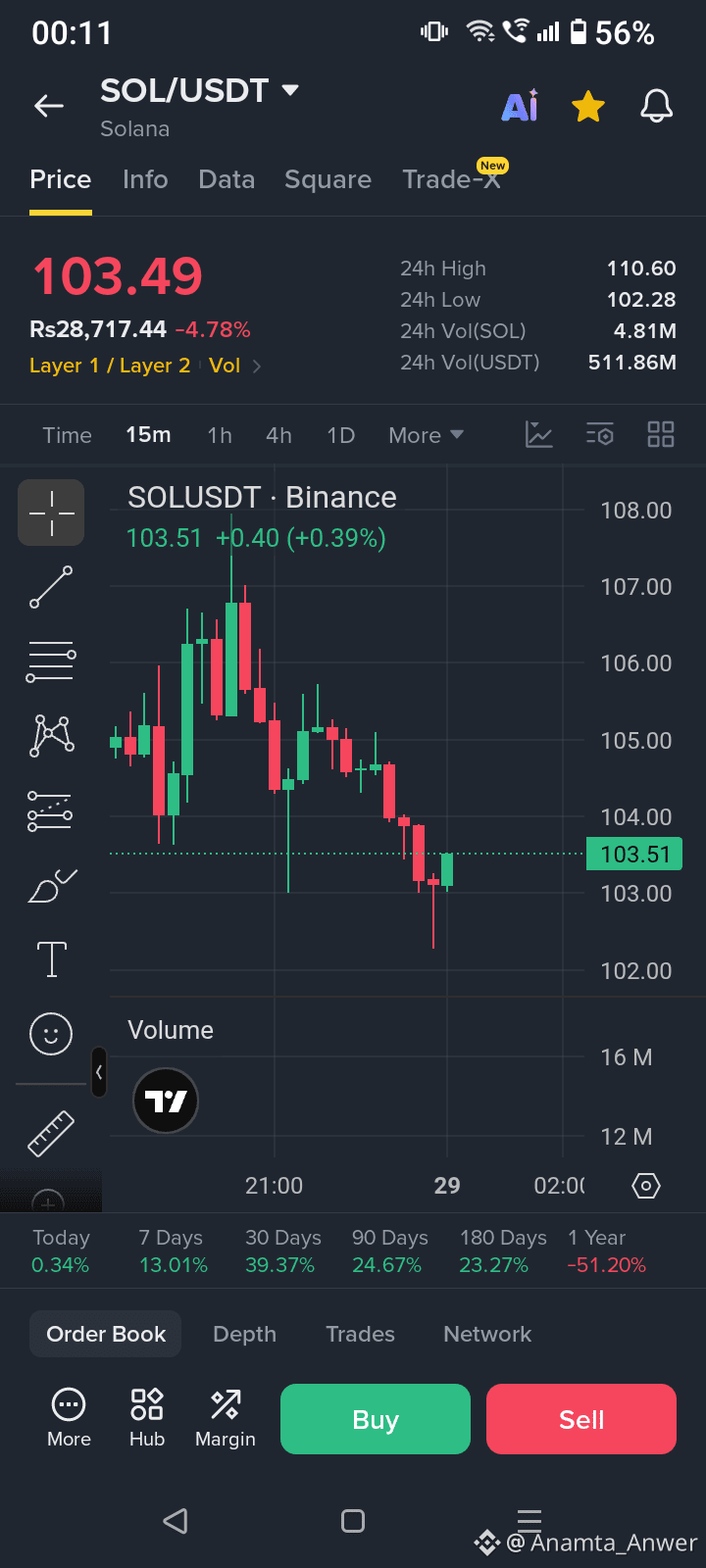Select the Today 0.34% performance
The height and width of the screenshot is (1568, 706).
point(61,1251)
